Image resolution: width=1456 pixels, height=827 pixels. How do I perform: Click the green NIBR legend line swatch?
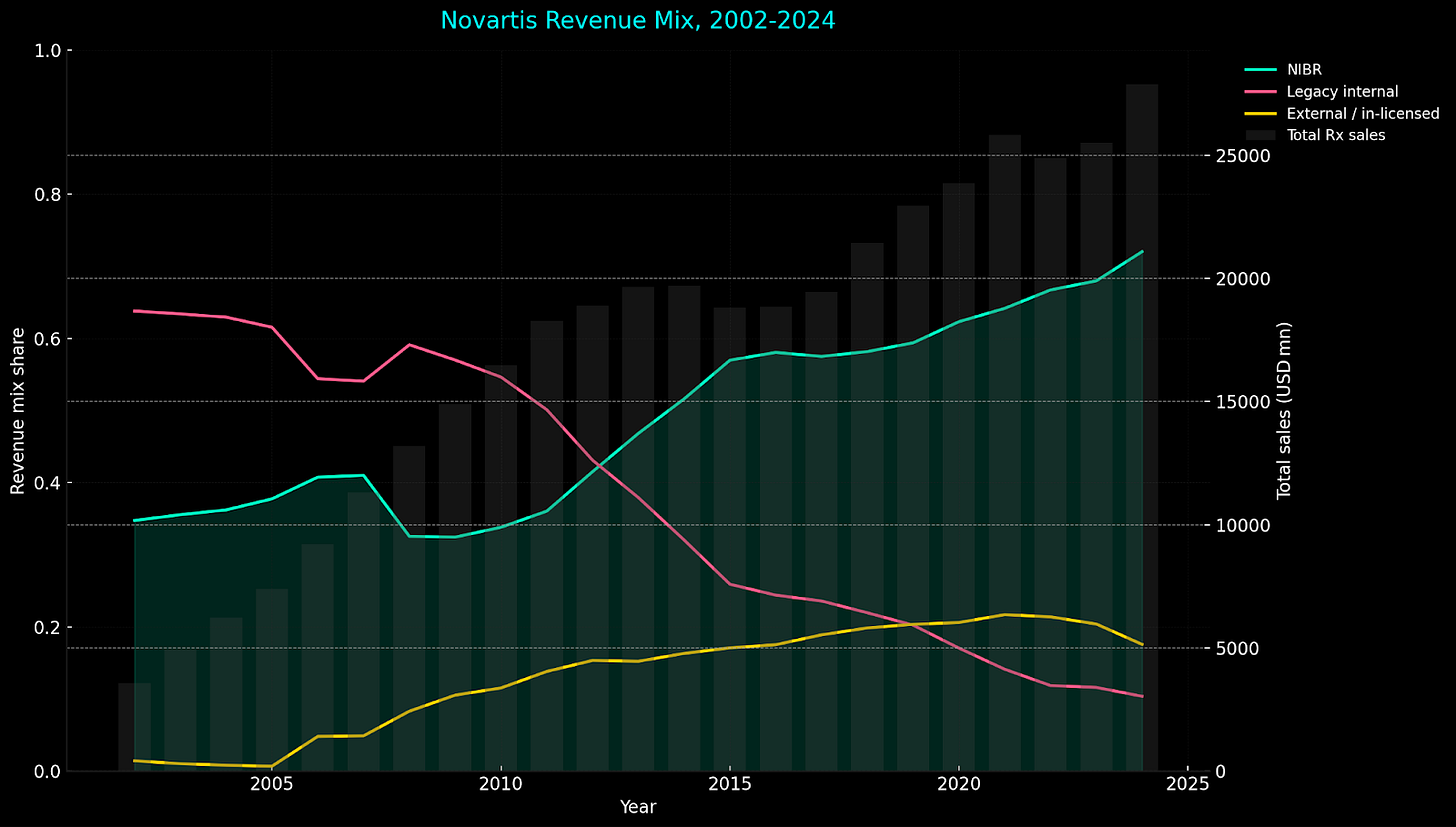pyautogui.click(x=1260, y=69)
